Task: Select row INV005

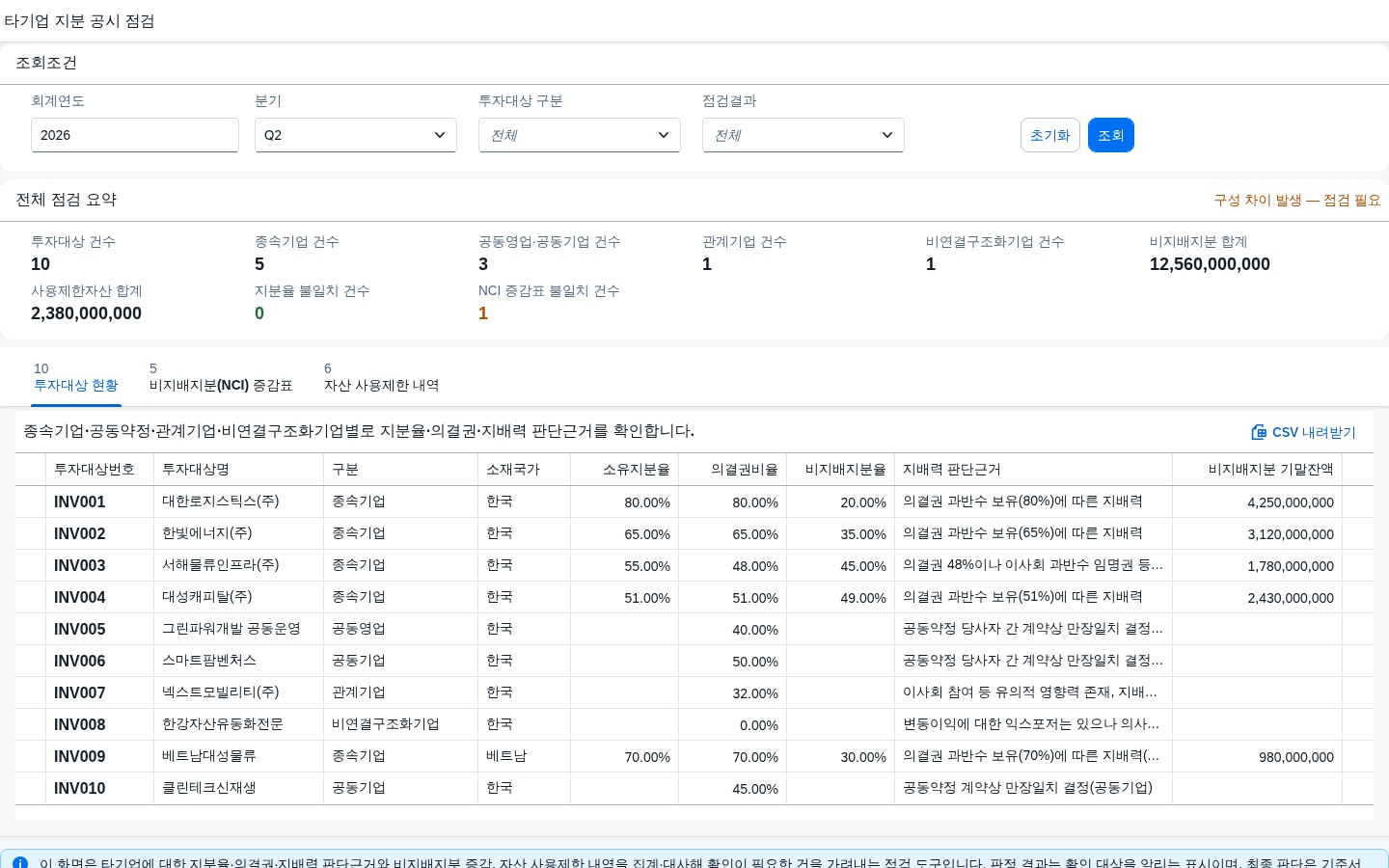Action: 694,629
